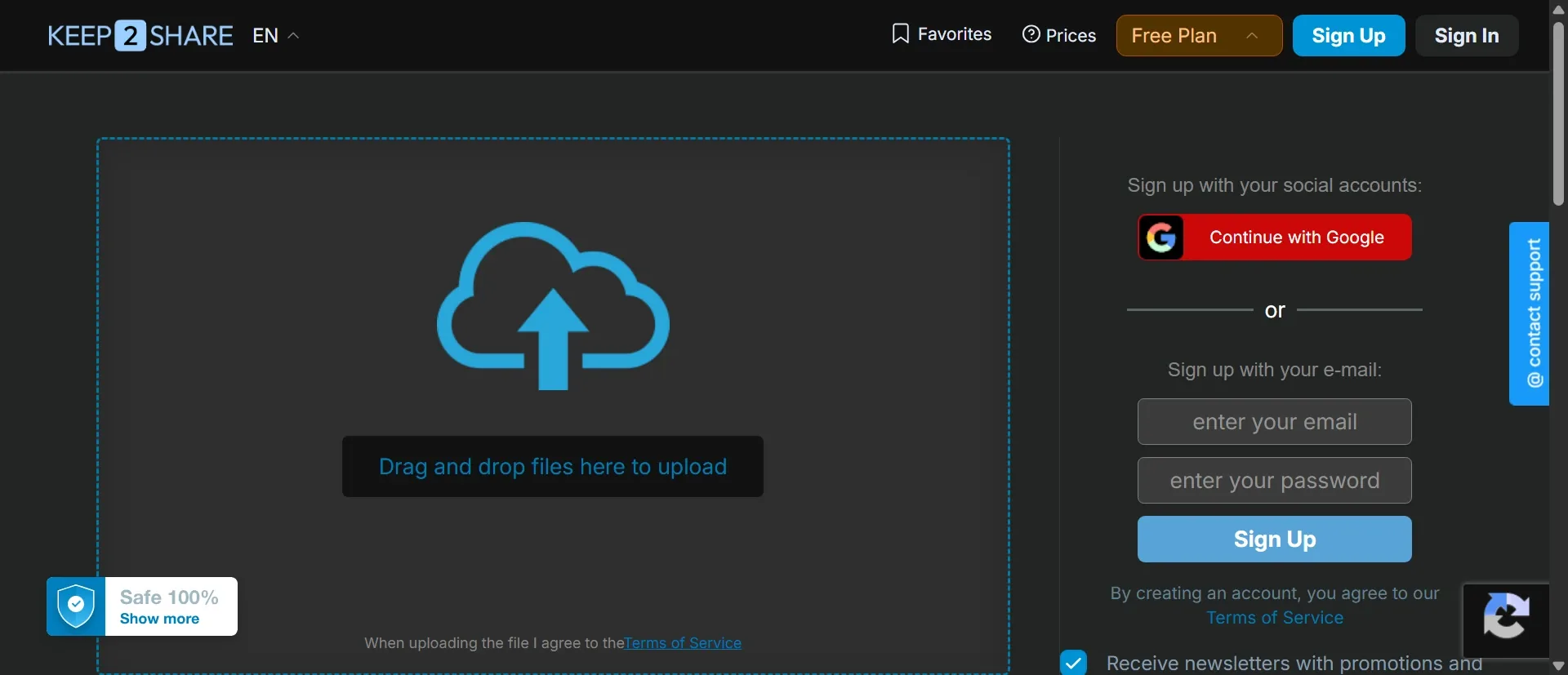Click the Prices question-mark icon
This screenshot has height=675, width=1568.
(x=1031, y=34)
